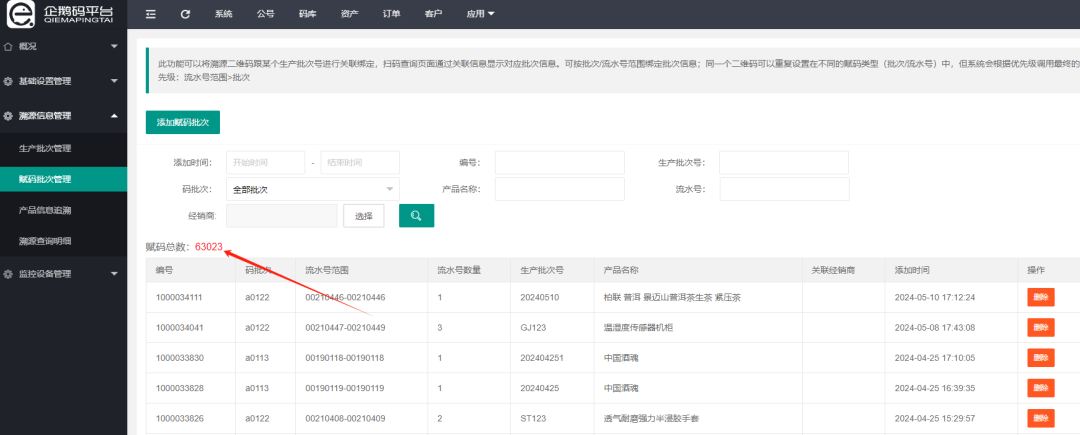Delete the row numbered 1000034111

[1040, 297]
